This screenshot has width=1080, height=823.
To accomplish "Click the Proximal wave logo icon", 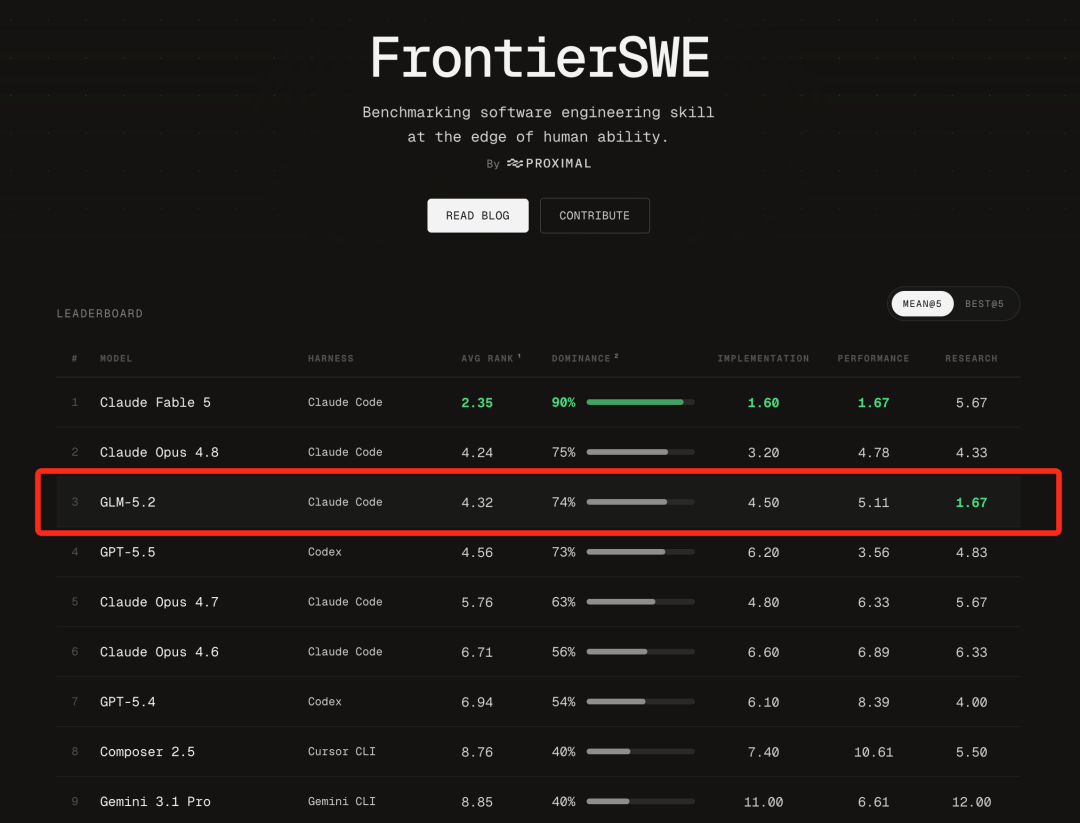I will click(515, 163).
